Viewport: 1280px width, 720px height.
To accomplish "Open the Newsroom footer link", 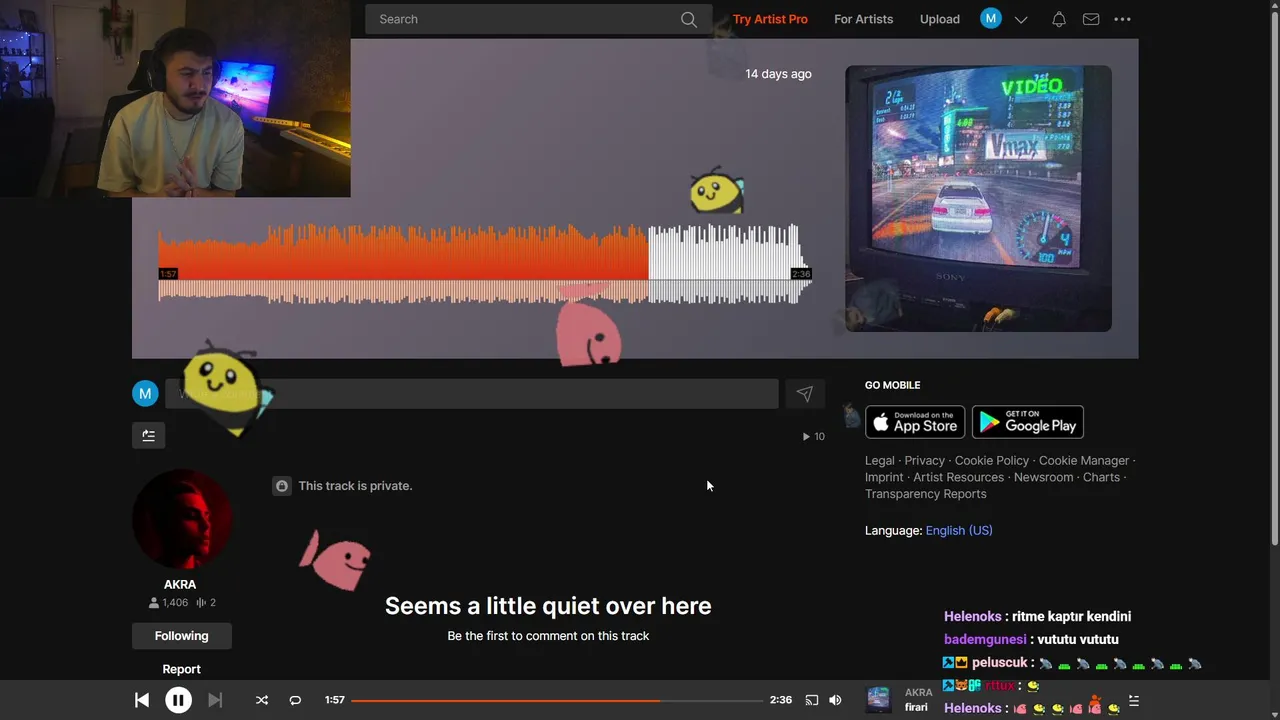I will [x=1043, y=477].
